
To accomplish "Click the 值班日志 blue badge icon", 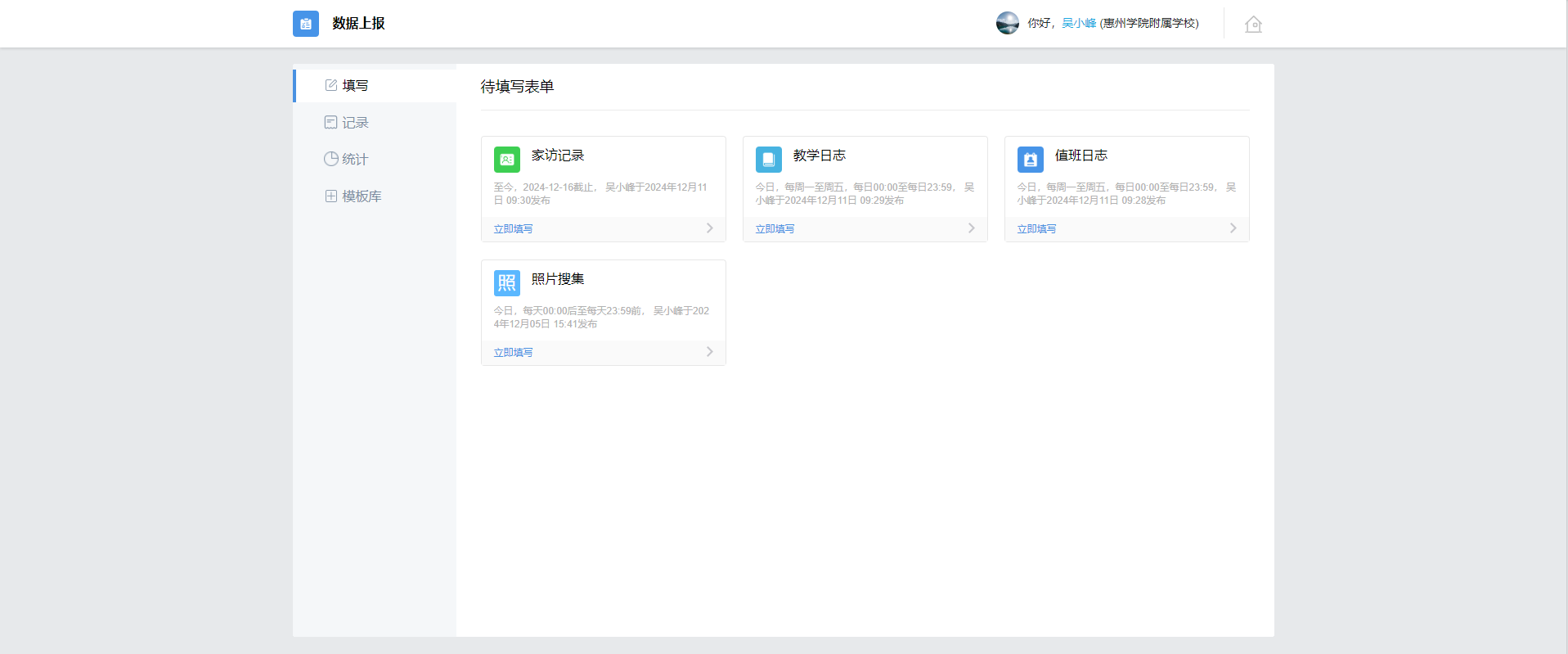I will tap(1030, 160).
